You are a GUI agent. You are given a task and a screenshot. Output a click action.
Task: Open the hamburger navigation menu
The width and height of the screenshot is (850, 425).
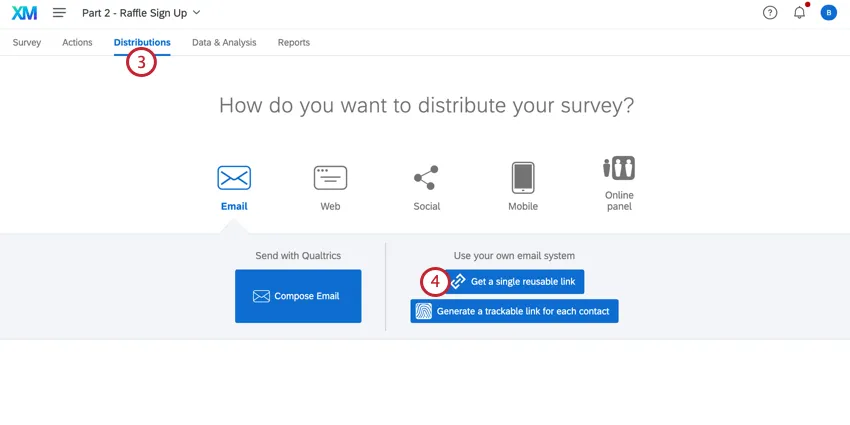tap(59, 13)
